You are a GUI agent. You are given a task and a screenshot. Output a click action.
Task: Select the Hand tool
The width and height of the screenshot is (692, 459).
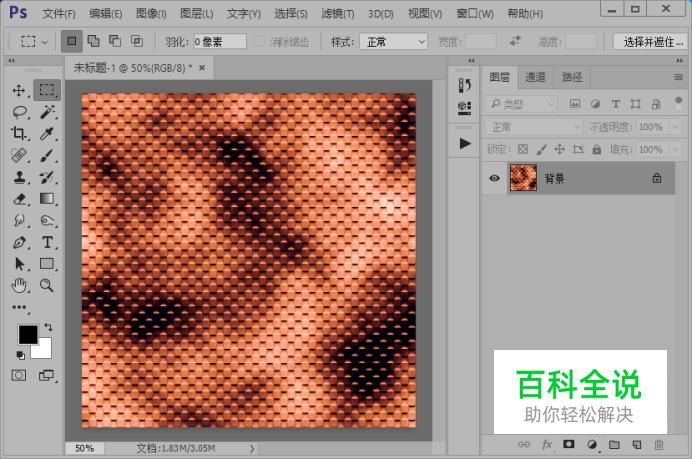point(19,286)
